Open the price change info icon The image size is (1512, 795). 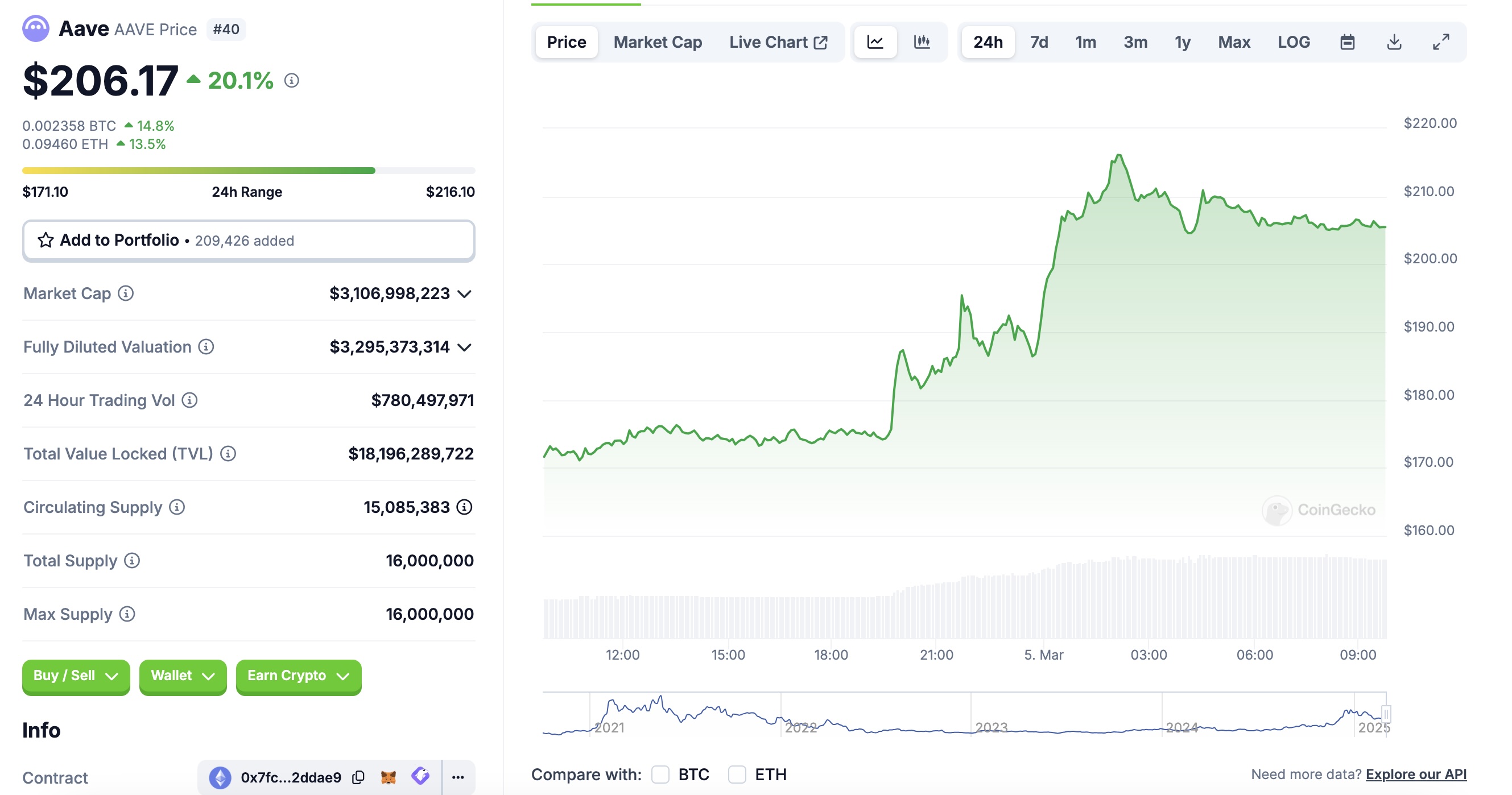coord(292,80)
